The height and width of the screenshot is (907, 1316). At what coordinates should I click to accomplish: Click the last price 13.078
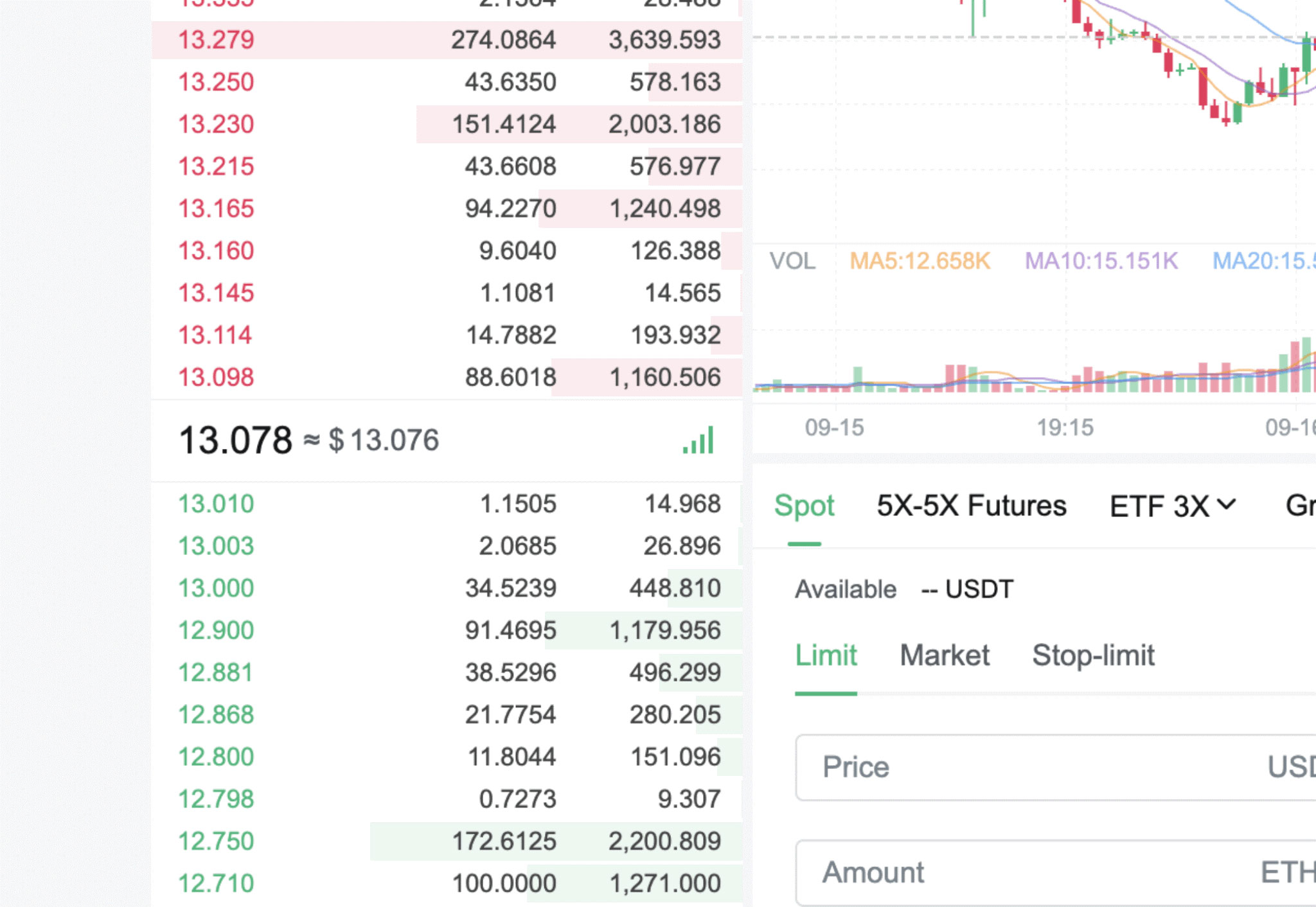pos(235,441)
